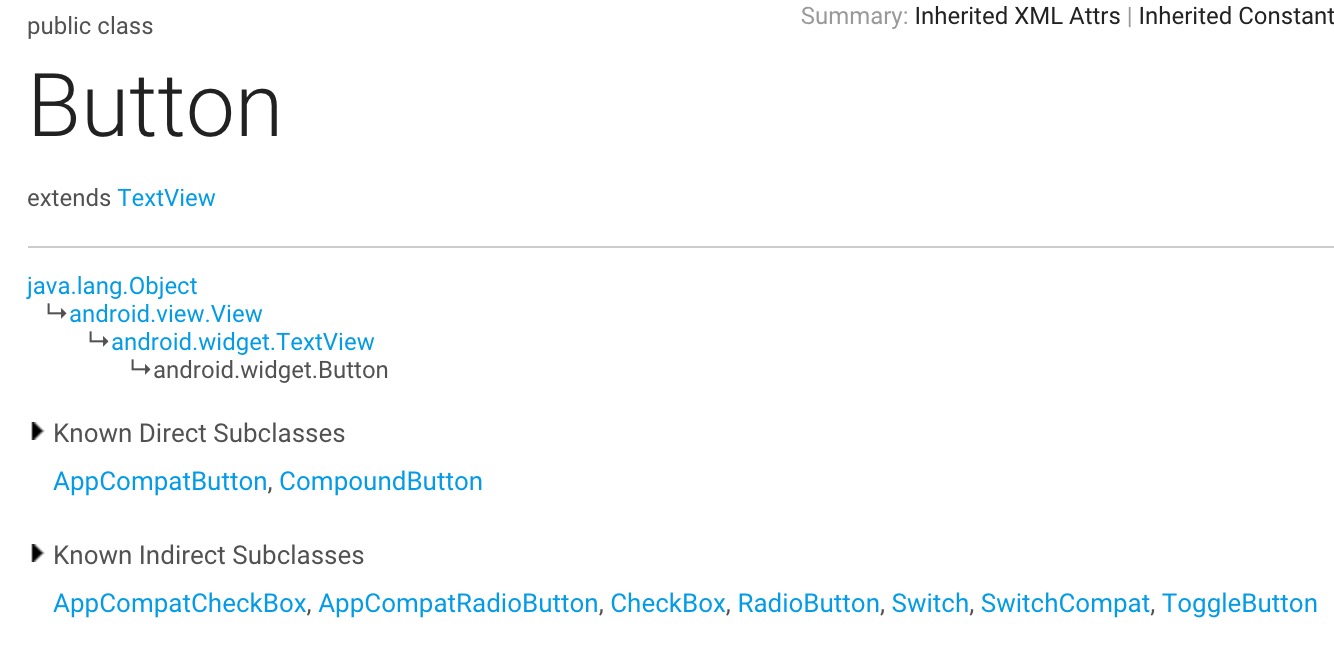This screenshot has width=1334, height=648.
Task: Collapse the Known Indirect Subclasses triangle
Action: [x=37, y=554]
